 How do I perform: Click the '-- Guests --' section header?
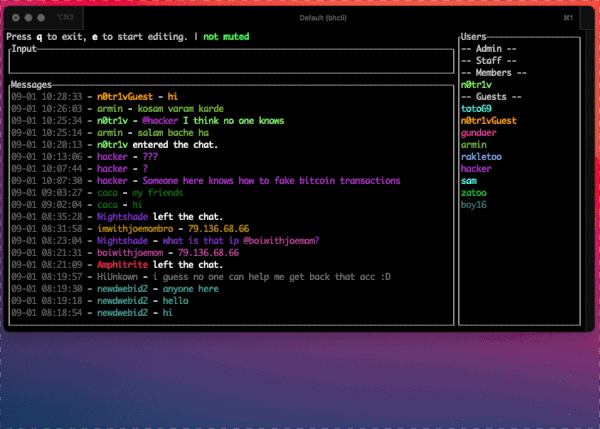[x=490, y=96]
